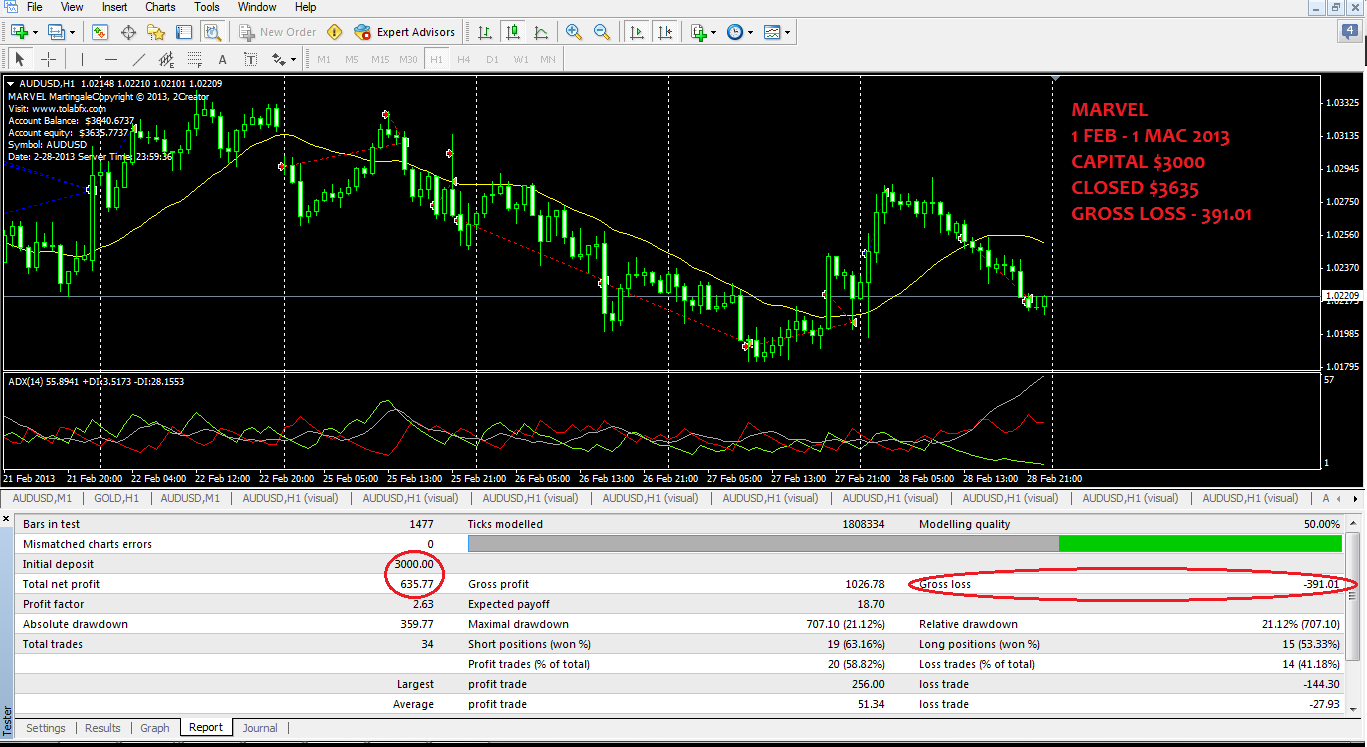Select the Trendline drawing tool

click(139, 59)
